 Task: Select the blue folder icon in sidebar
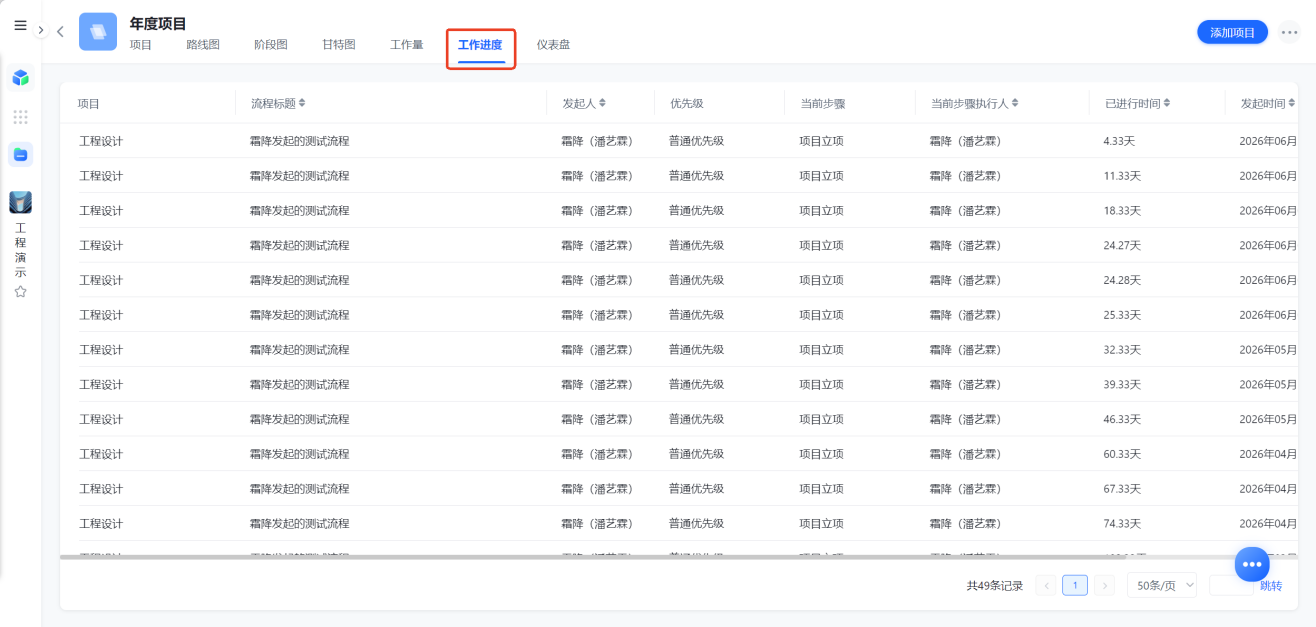point(20,155)
